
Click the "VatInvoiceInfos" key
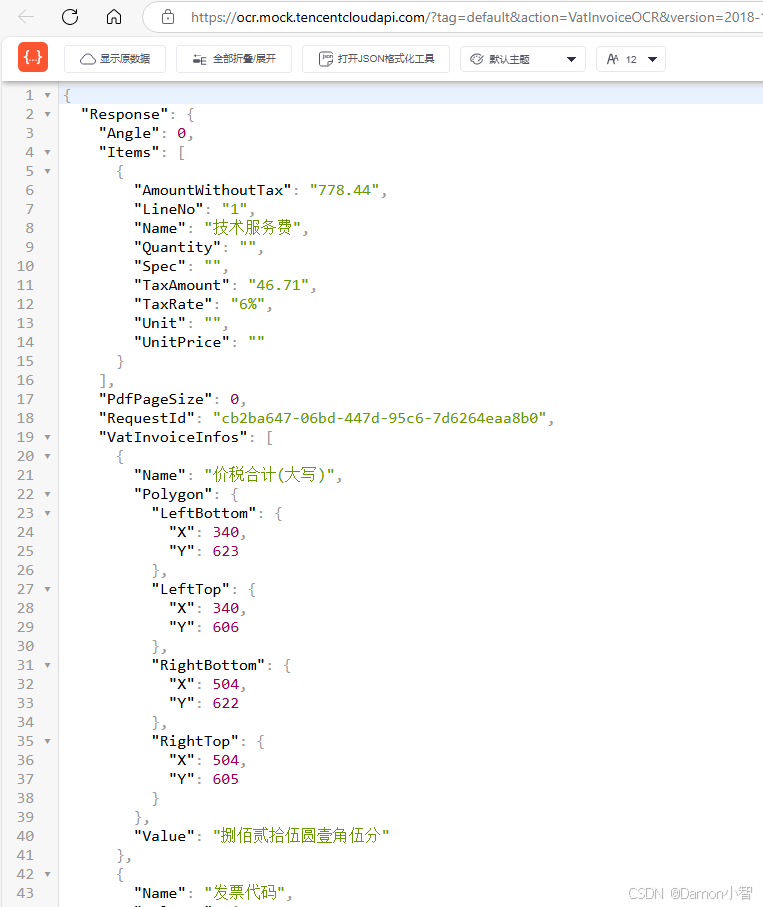(x=173, y=437)
